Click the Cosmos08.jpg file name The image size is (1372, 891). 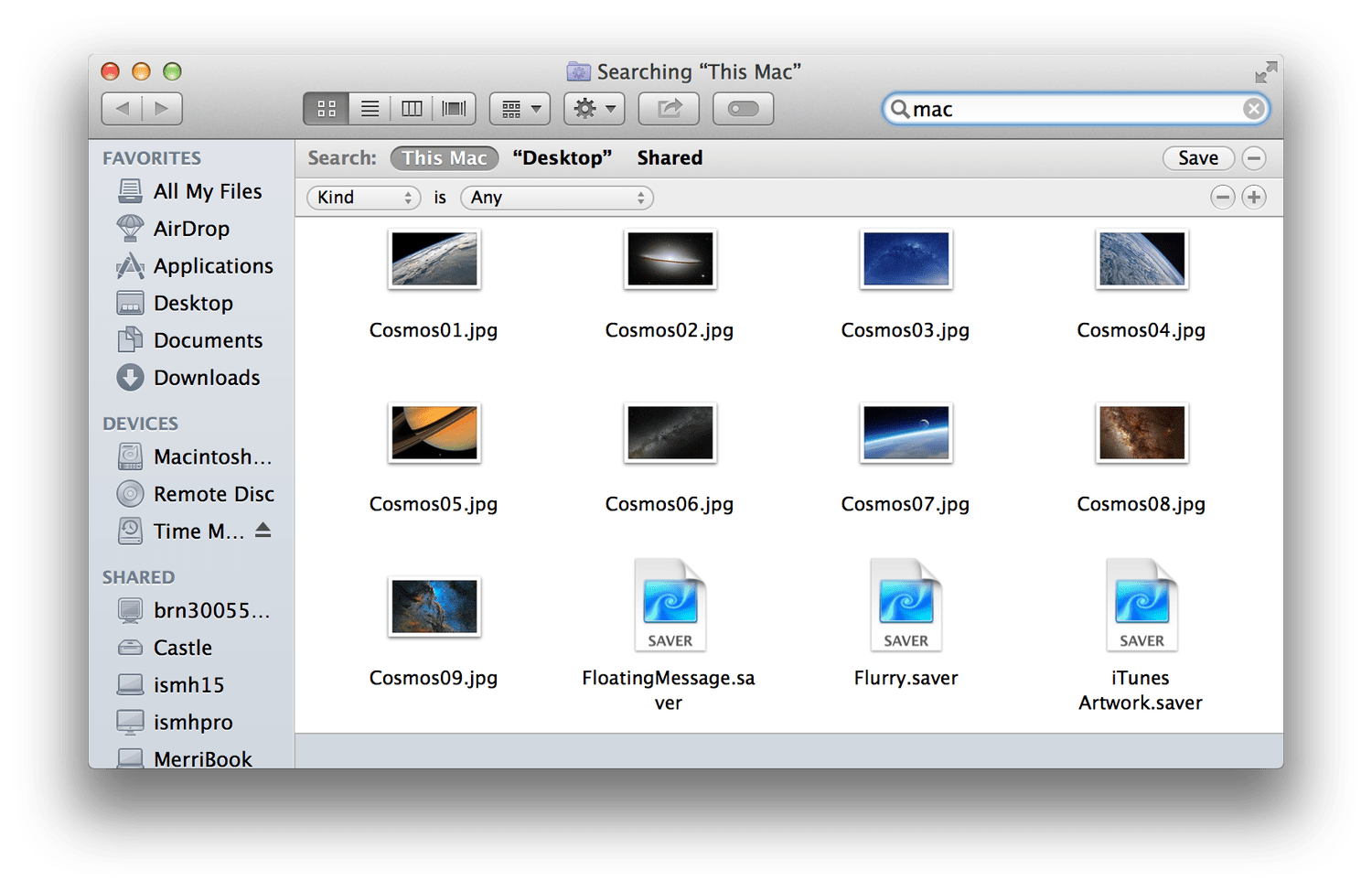tap(1141, 504)
